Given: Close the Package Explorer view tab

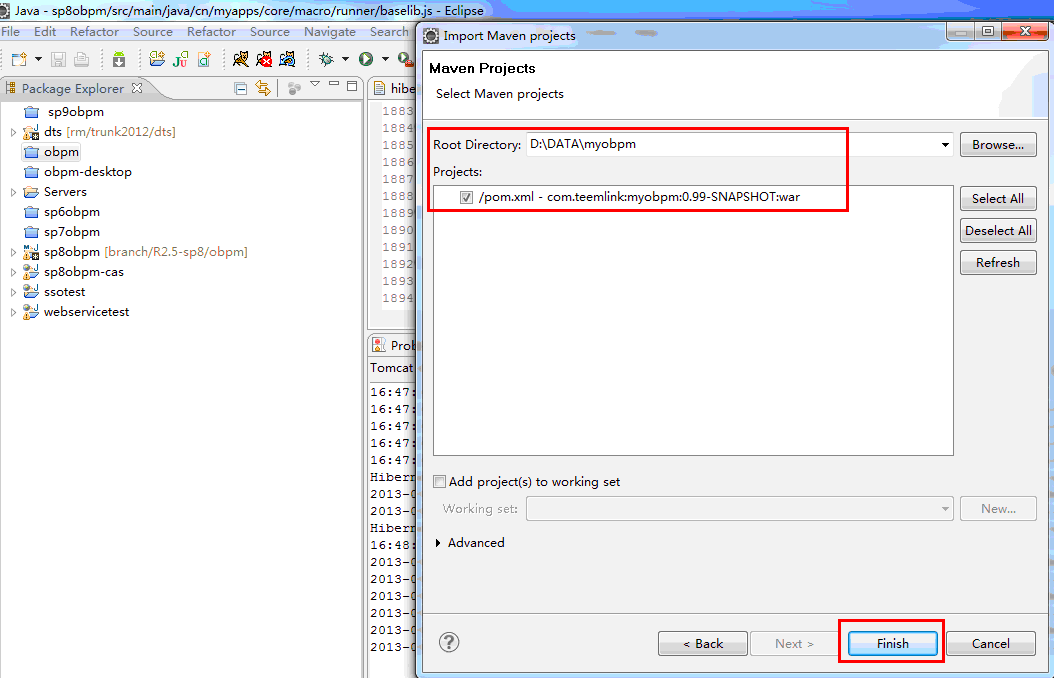Looking at the screenshot, I should coord(137,88).
